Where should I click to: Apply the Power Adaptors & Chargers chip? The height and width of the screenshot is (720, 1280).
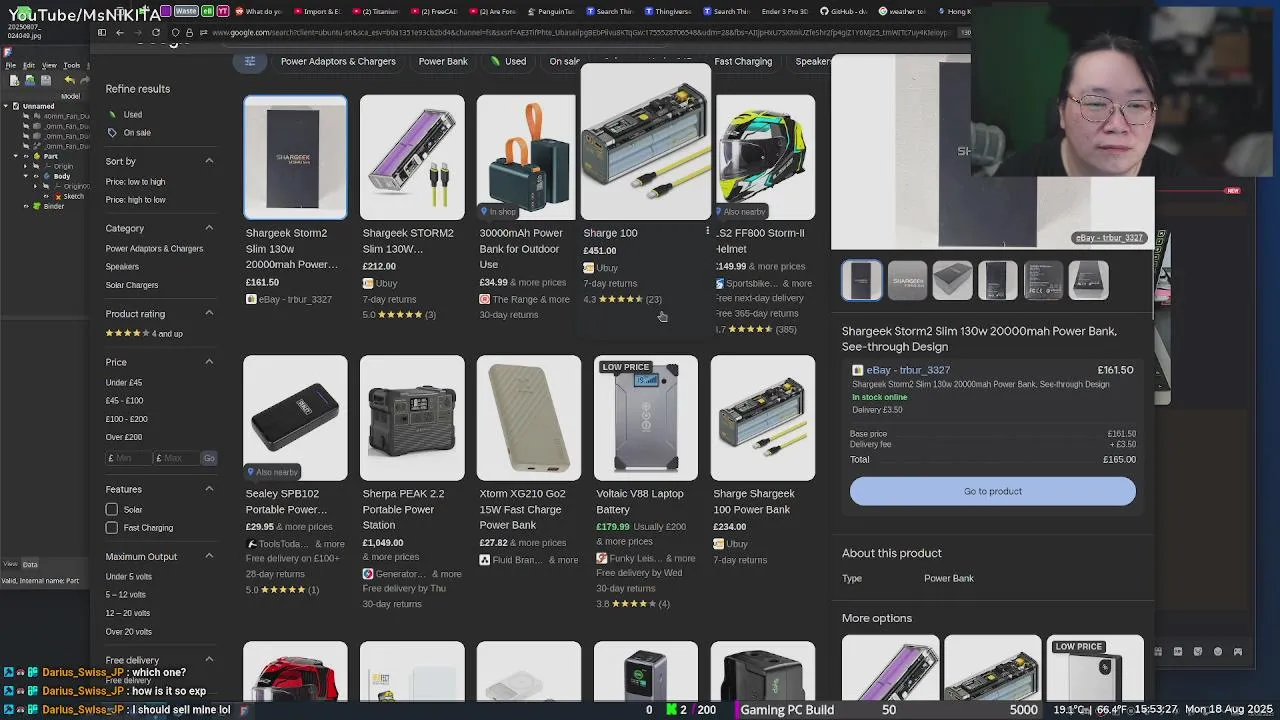pos(338,61)
